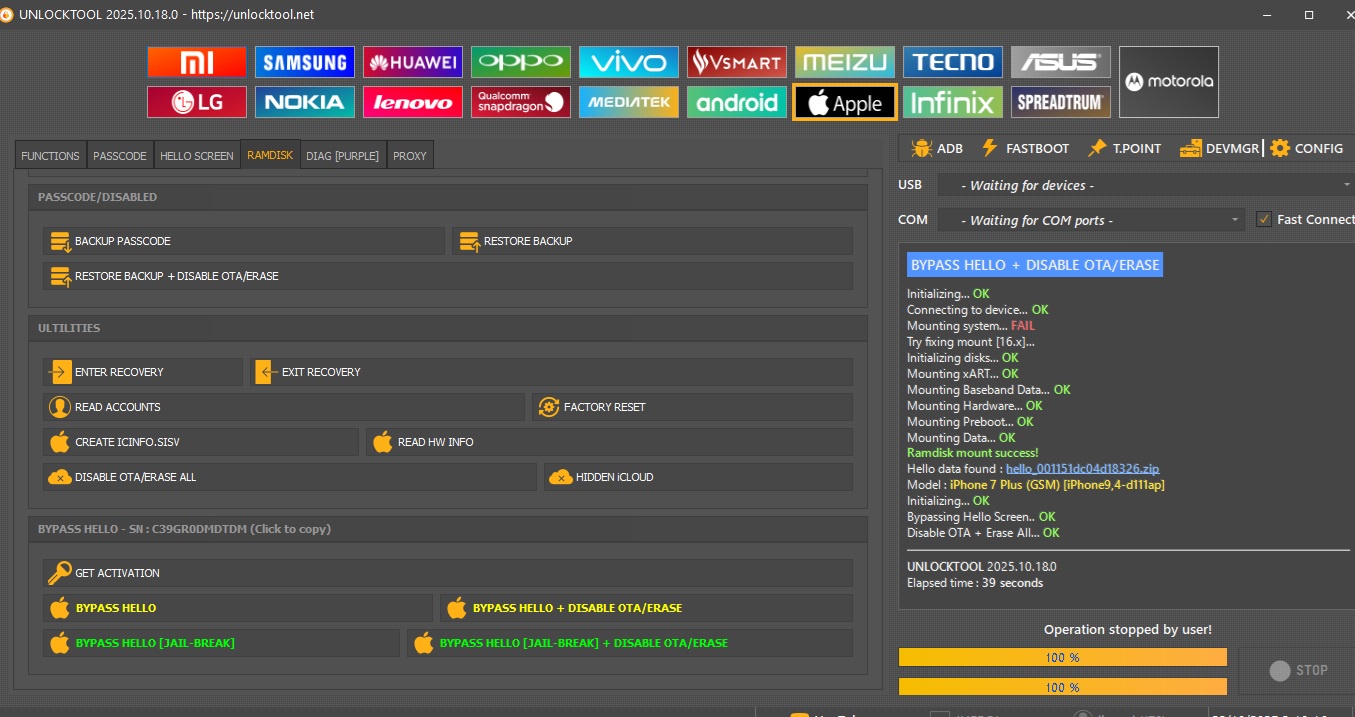Click ENTER RECOVERY button
The height and width of the screenshot is (717, 1355).
(143, 372)
